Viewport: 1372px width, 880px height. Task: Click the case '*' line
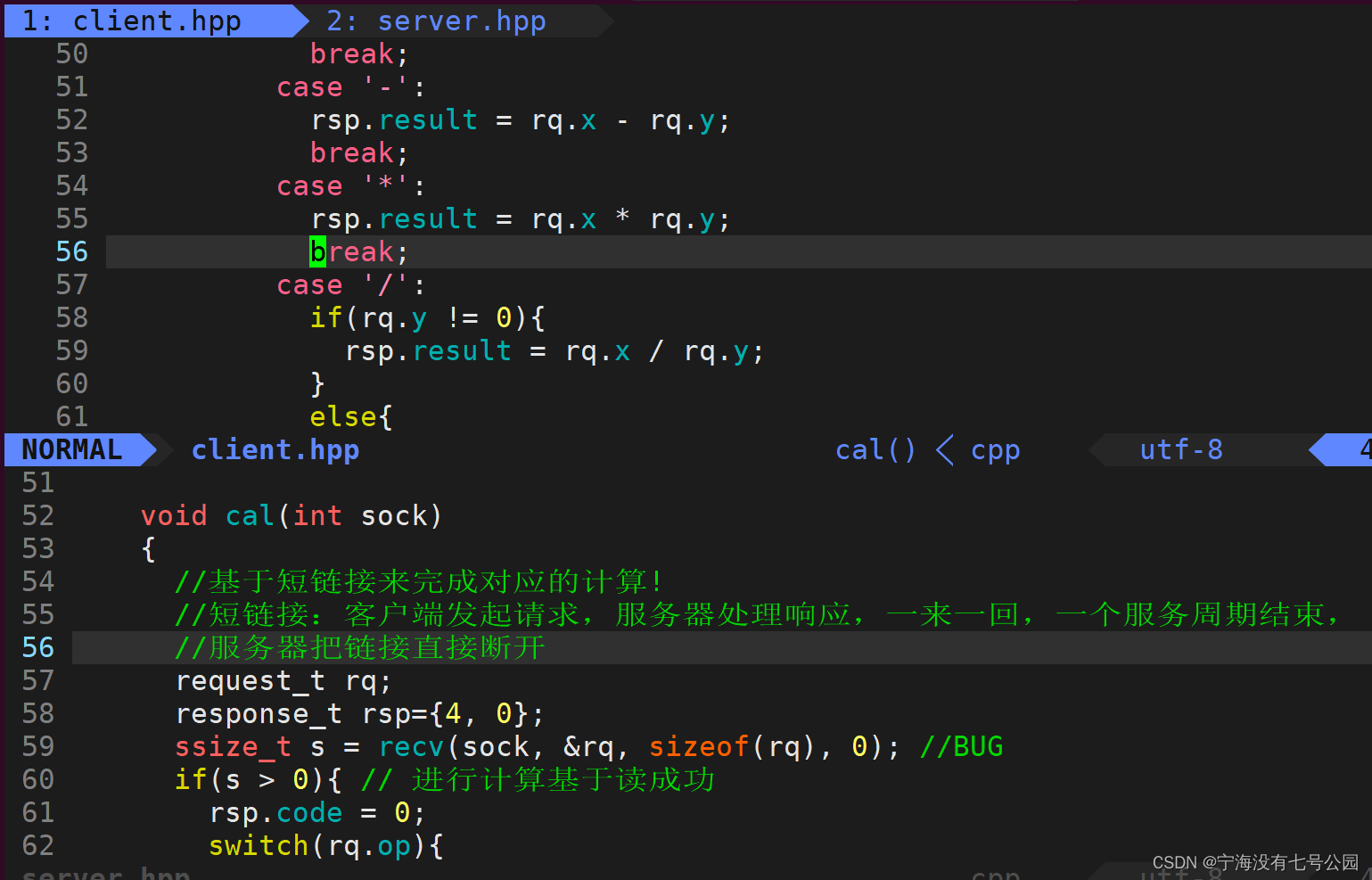(x=350, y=185)
